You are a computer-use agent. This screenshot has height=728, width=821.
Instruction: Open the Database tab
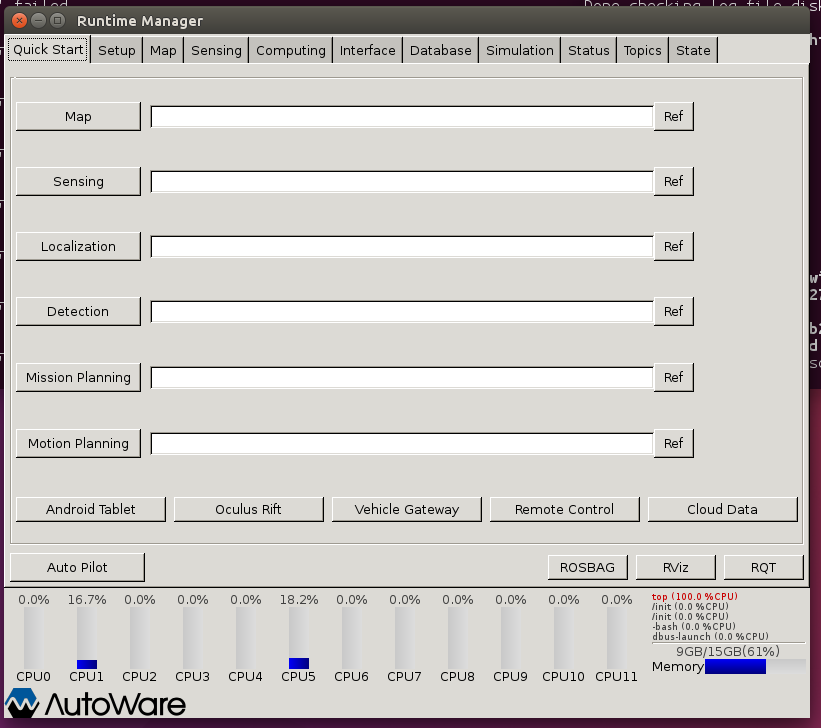coord(440,50)
